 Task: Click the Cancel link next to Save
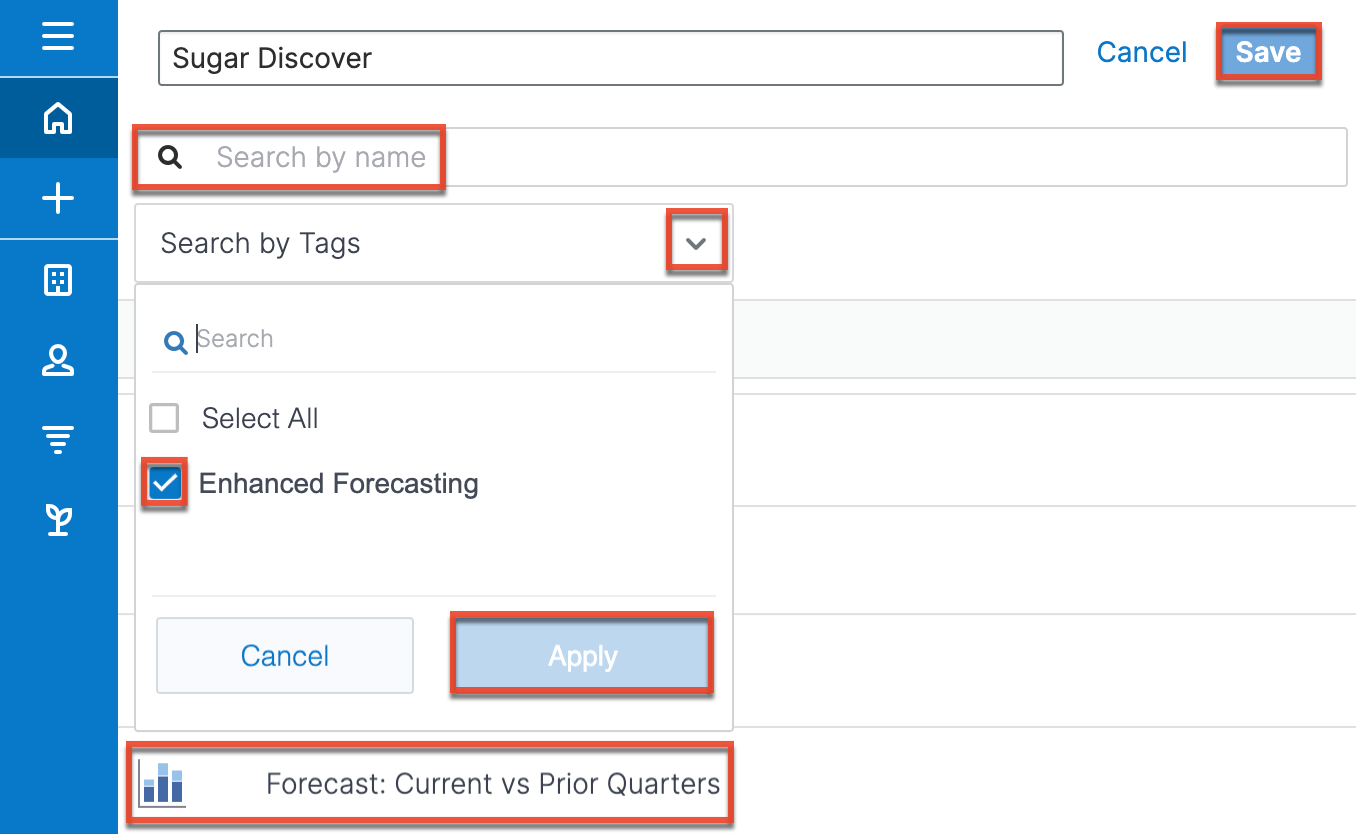[1142, 52]
